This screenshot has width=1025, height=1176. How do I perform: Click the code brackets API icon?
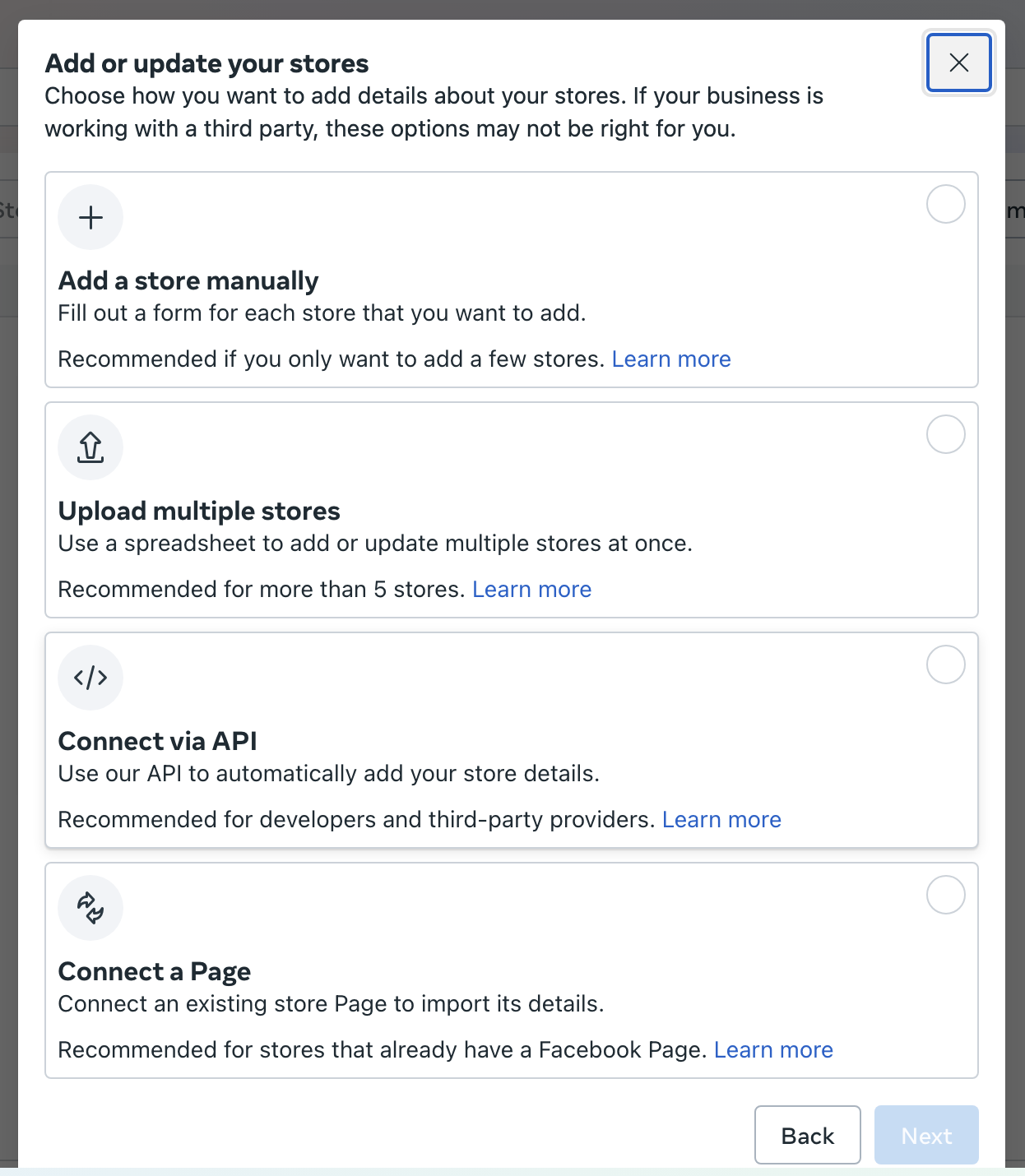pos(90,678)
